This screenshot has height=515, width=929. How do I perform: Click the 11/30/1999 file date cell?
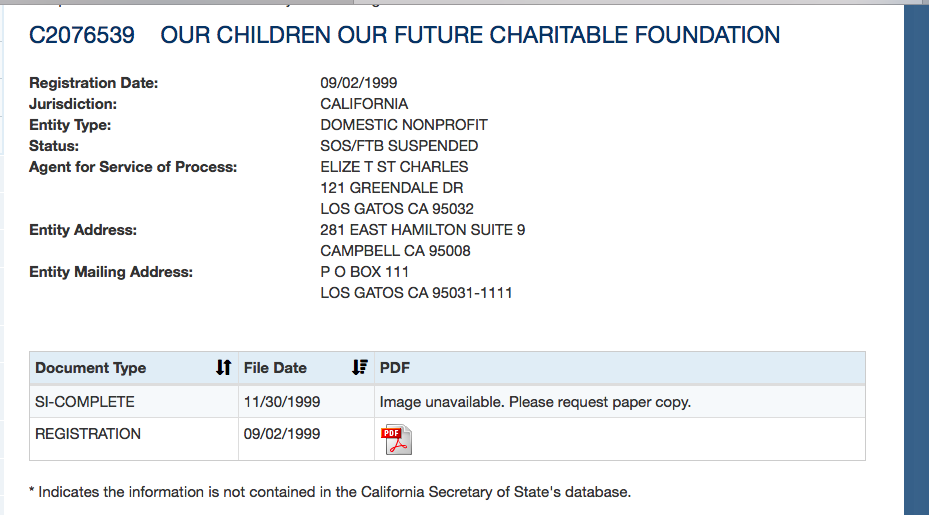coord(282,402)
